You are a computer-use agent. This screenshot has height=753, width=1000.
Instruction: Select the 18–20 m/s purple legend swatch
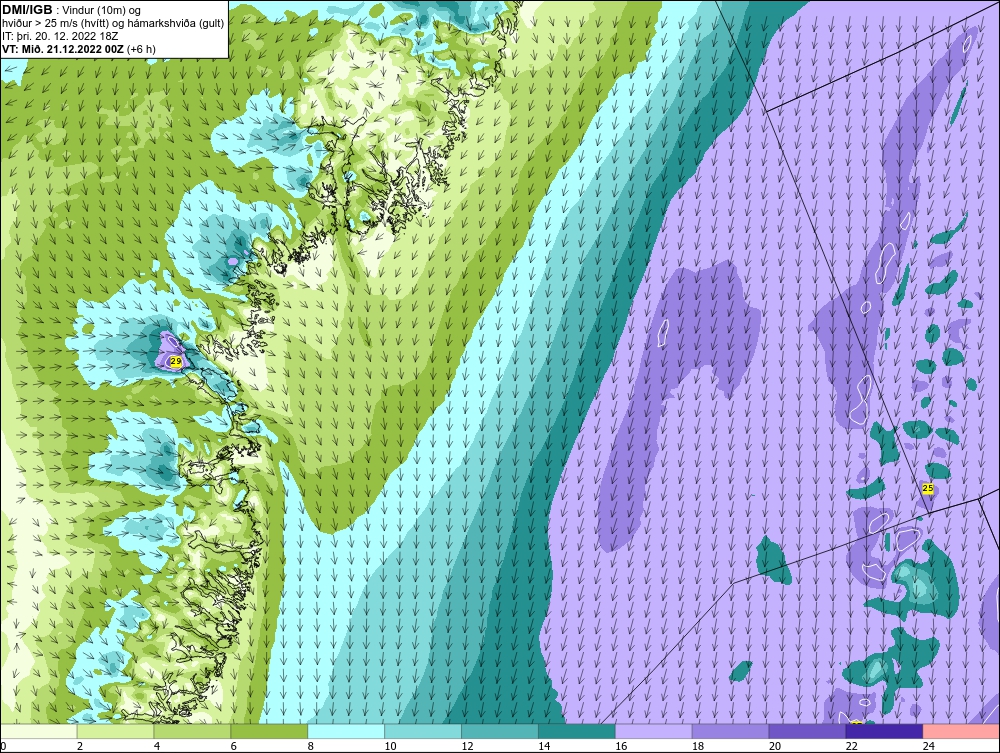click(730, 731)
